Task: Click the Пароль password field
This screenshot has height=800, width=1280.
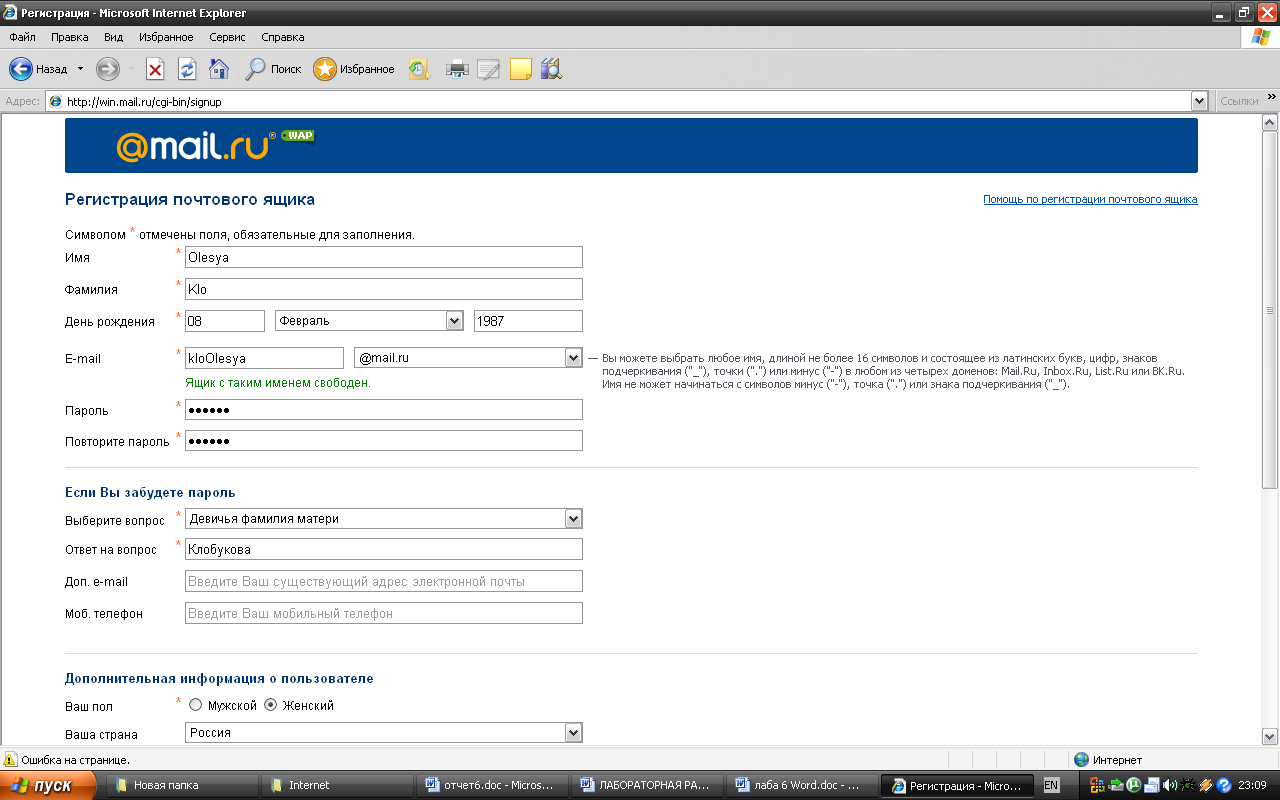Action: tap(384, 410)
